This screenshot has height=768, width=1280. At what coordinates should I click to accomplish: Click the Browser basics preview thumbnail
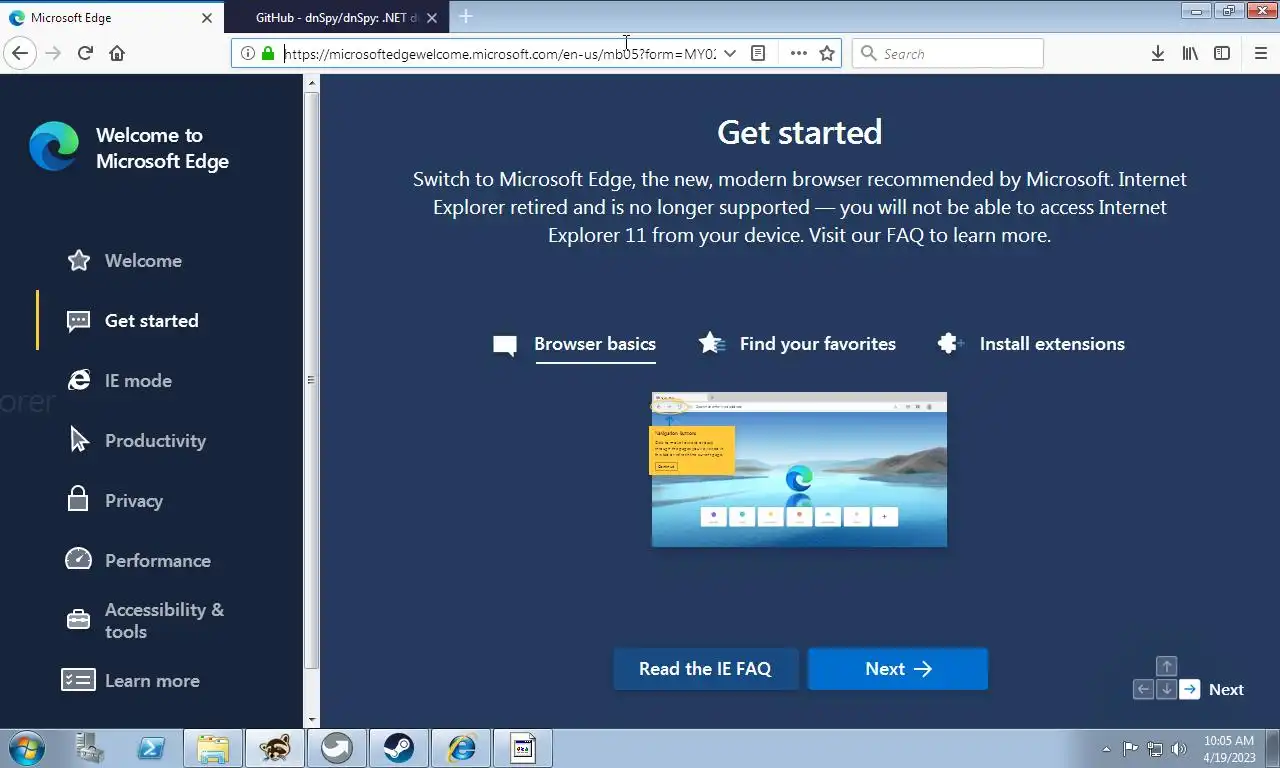799,469
